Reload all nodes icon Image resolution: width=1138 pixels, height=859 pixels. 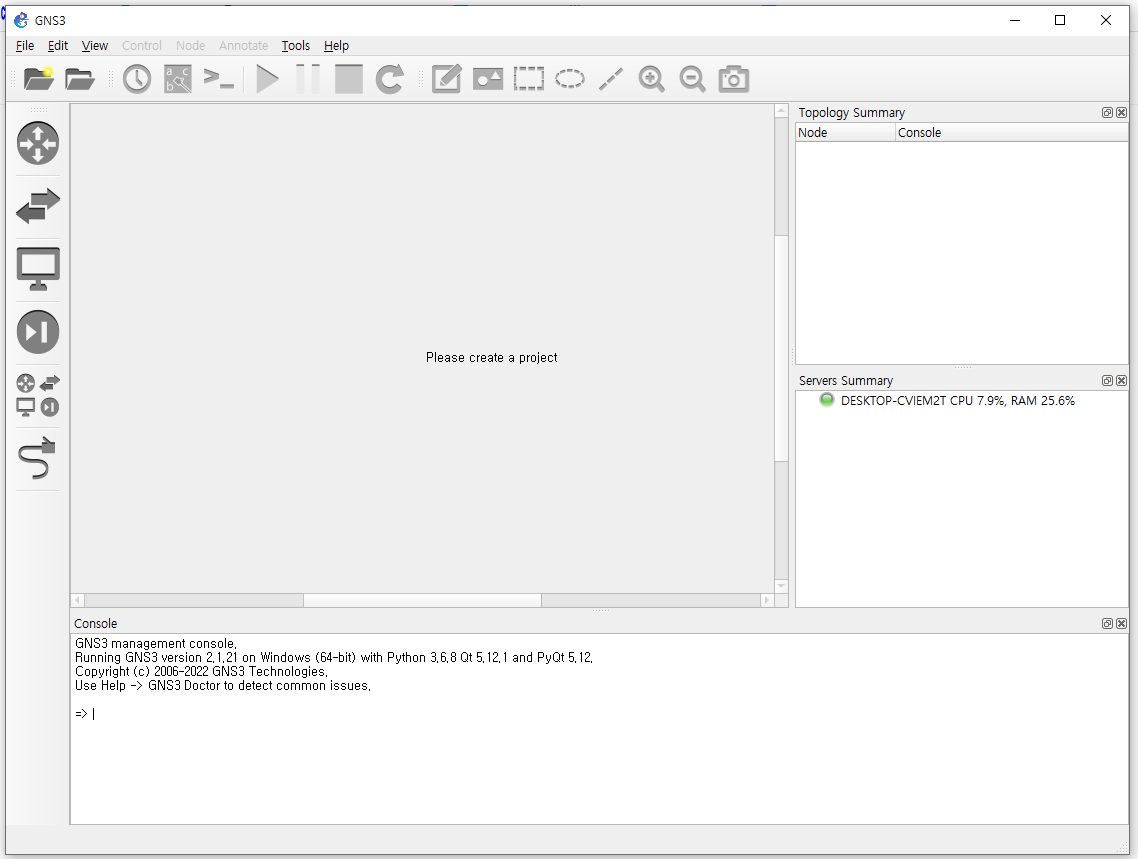coord(390,78)
